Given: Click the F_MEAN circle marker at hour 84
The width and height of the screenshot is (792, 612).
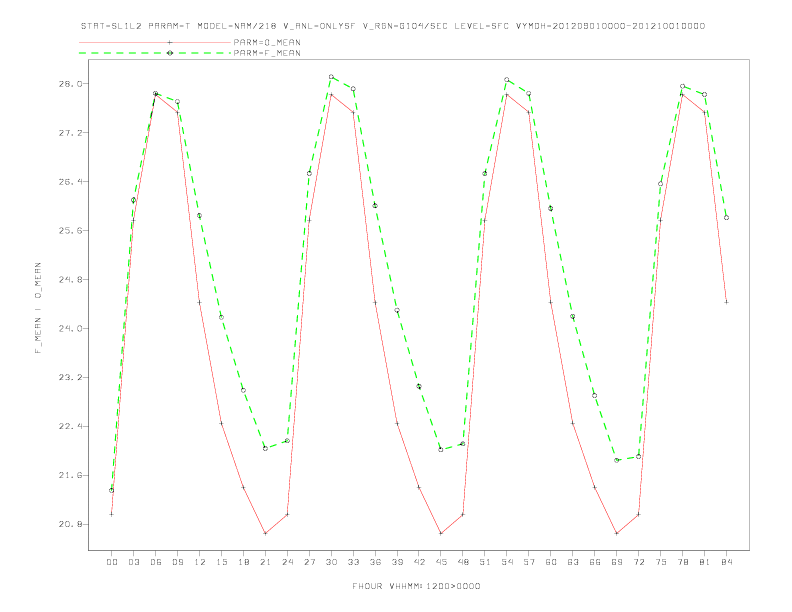Looking at the screenshot, I should coord(726,218).
